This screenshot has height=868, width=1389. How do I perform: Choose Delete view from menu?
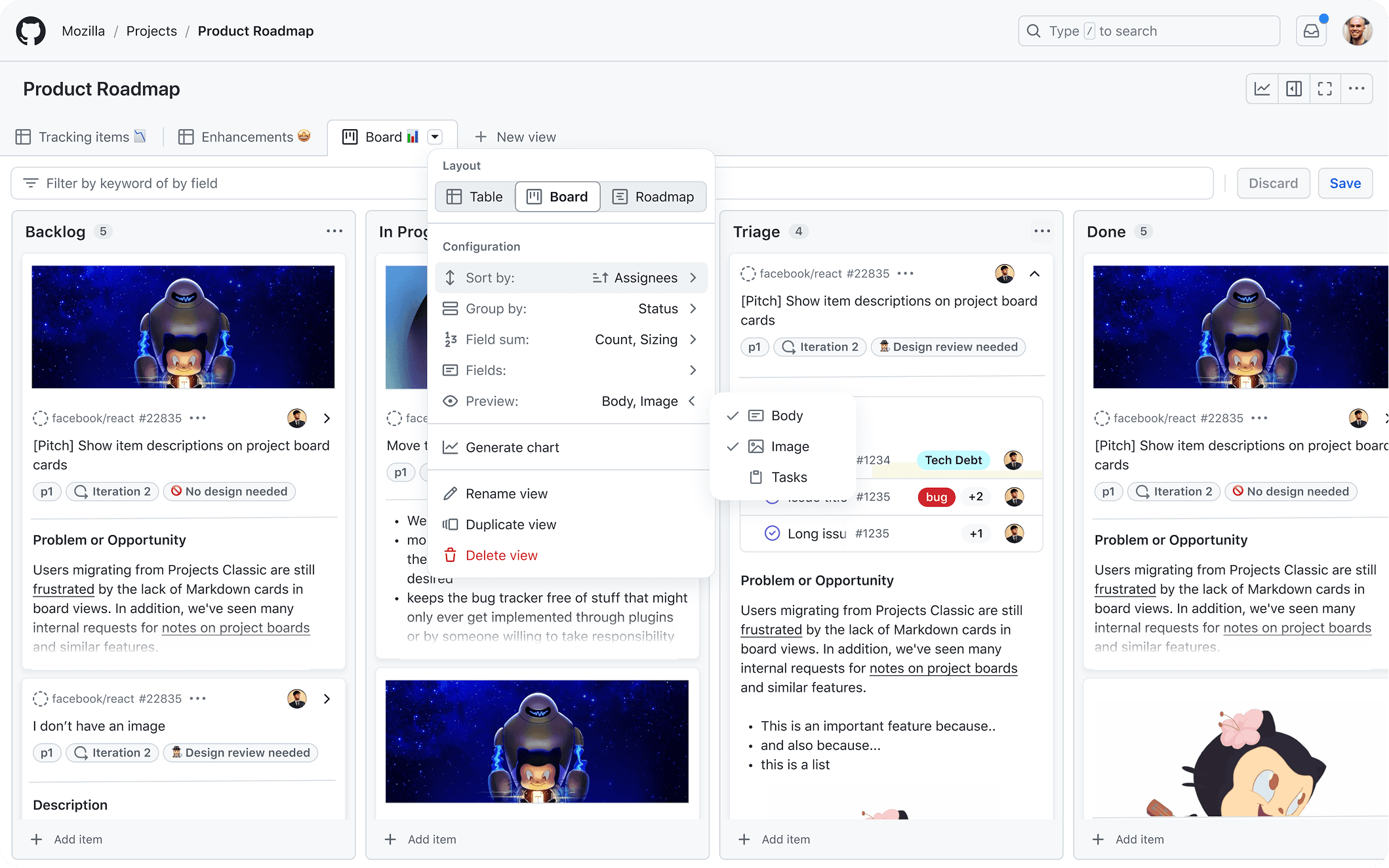coord(571,555)
